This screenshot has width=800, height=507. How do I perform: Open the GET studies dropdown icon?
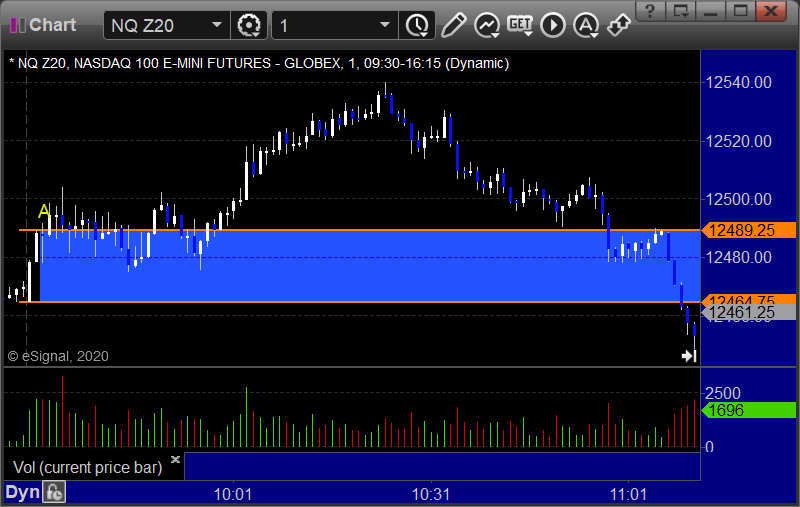(520, 25)
